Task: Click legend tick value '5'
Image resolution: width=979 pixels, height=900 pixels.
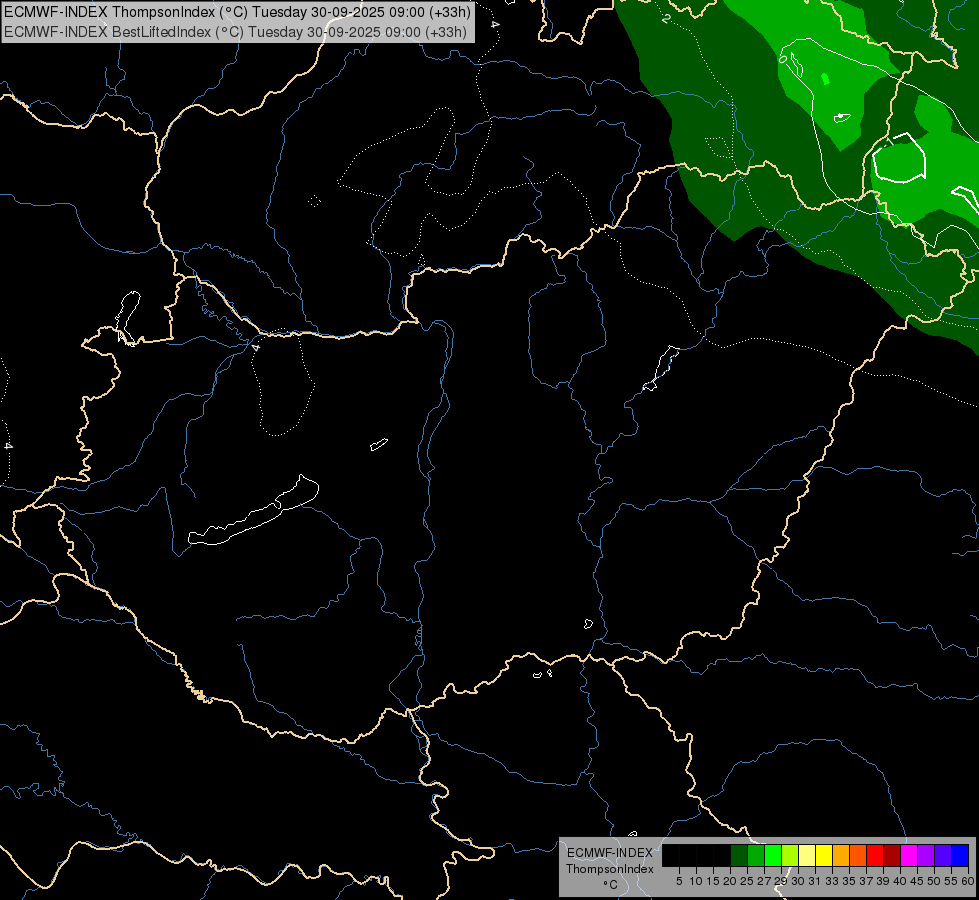Action: point(679,881)
